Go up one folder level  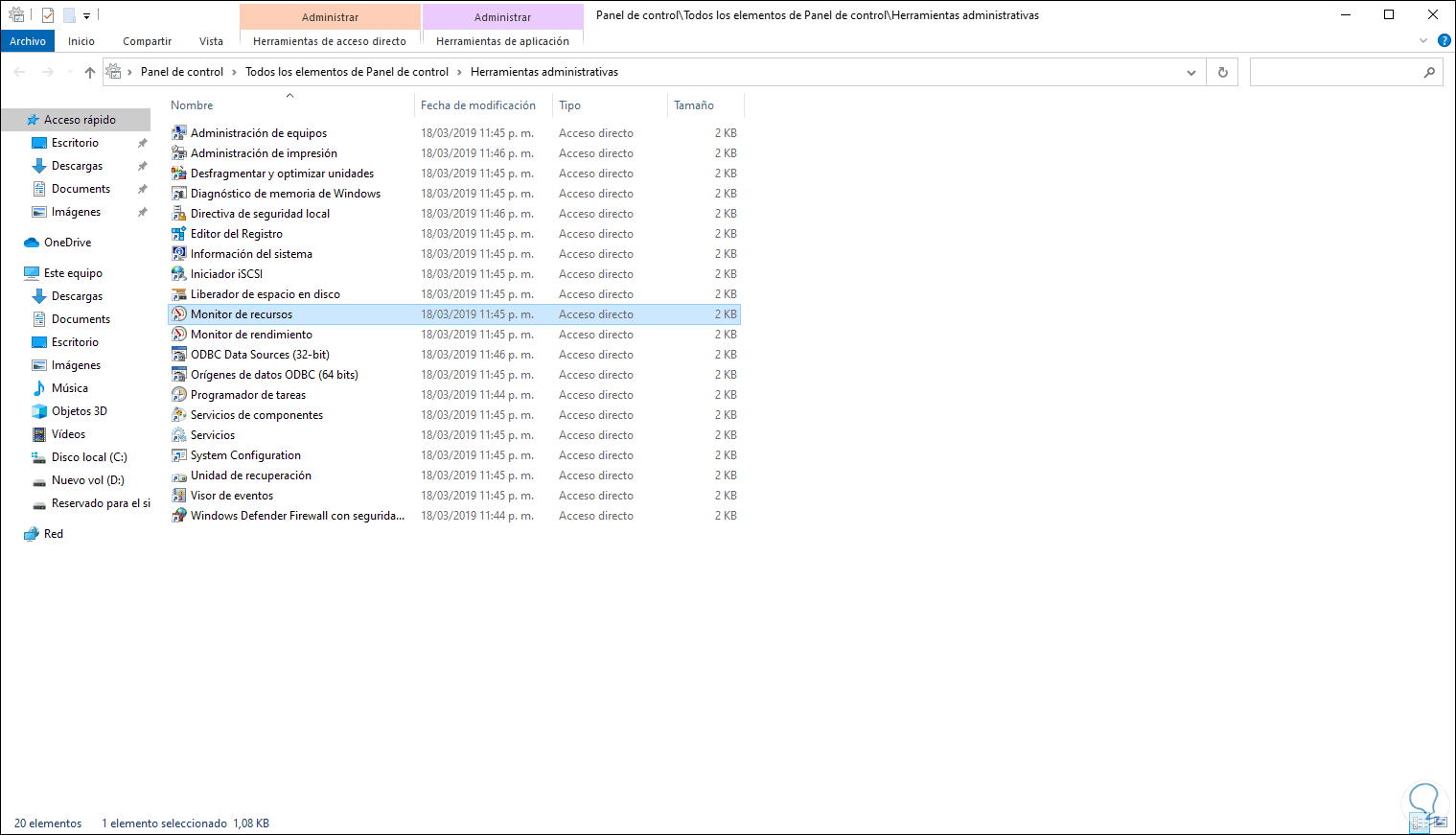point(90,72)
